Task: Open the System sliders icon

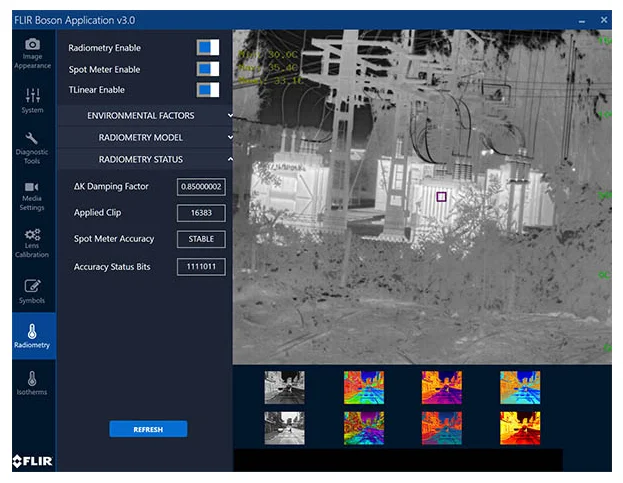Action: 33,96
